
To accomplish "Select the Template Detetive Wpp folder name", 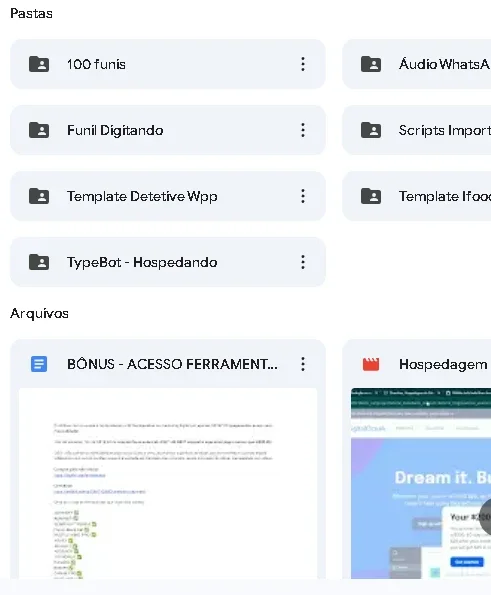I will (142, 197).
